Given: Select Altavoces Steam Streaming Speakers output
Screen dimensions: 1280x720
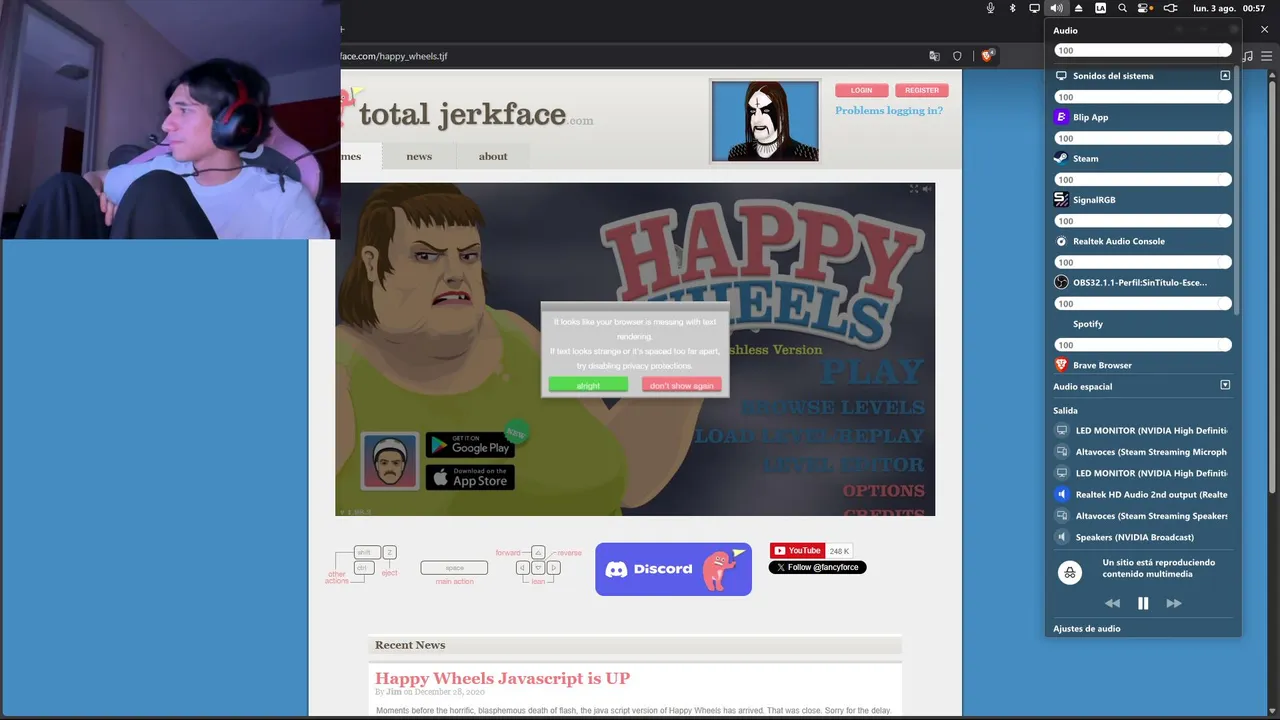Looking at the screenshot, I should 1143,516.
